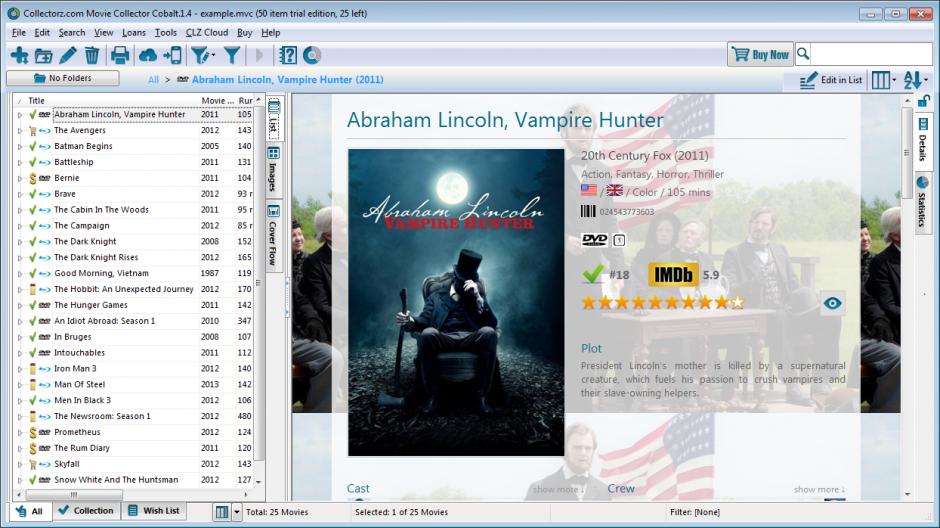
Task: Expand the tree arrow for The Newsroom: Season 1
Action: pos(20,417)
